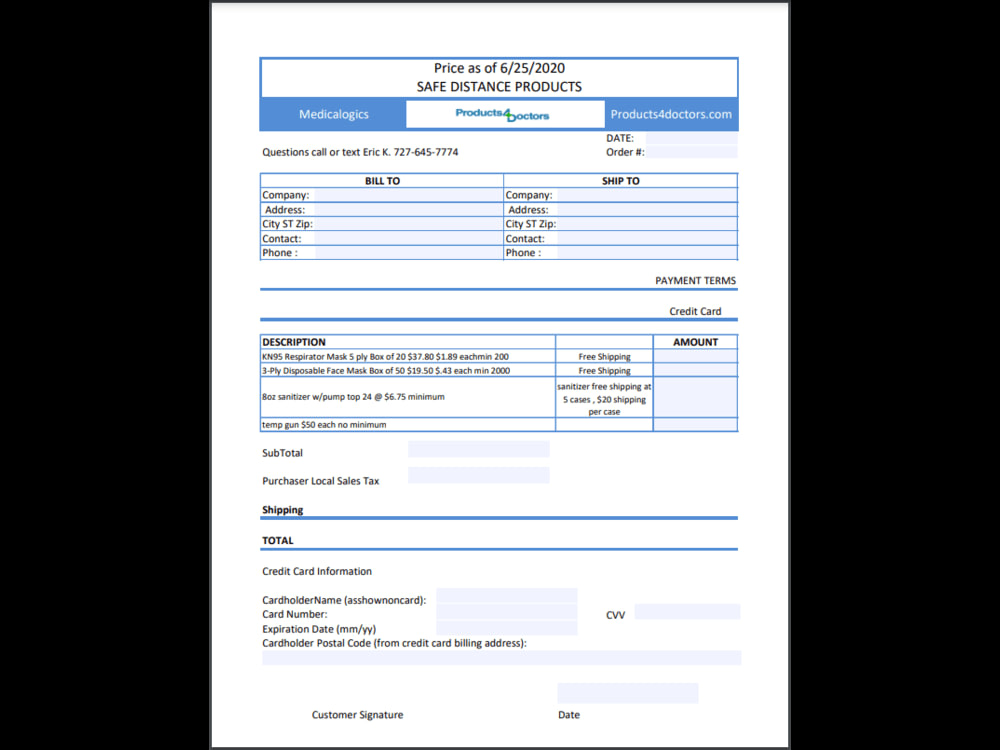1000x750 pixels.
Task: Click 'Price as of 6/25/2020' title
Action: [x=499, y=68]
